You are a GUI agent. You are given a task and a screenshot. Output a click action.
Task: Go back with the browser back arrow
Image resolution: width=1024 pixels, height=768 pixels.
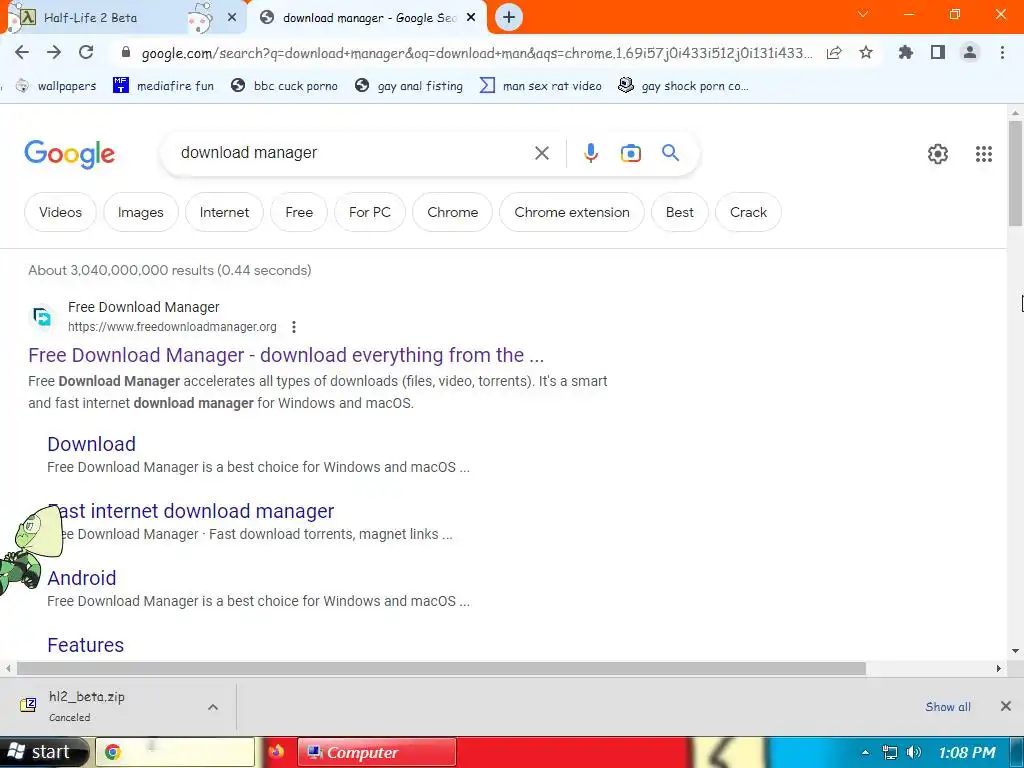click(x=22, y=53)
